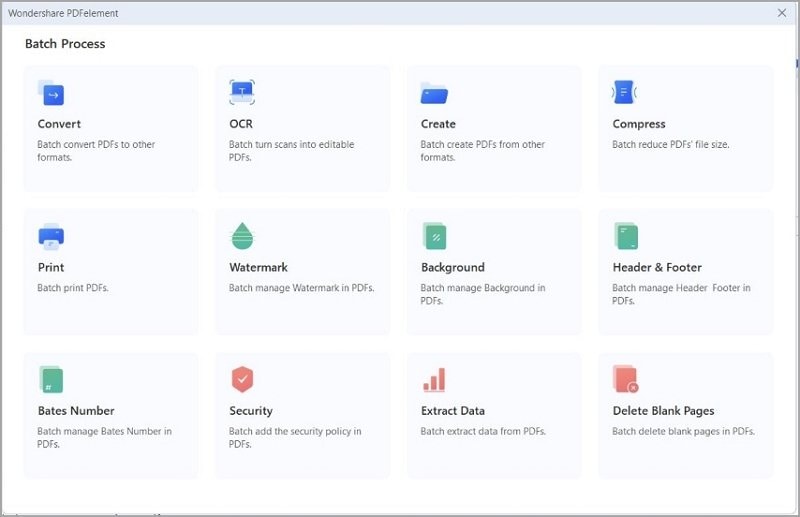Select the OCR title label
Image resolution: width=800 pixels, height=517 pixels.
(x=241, y=124)
